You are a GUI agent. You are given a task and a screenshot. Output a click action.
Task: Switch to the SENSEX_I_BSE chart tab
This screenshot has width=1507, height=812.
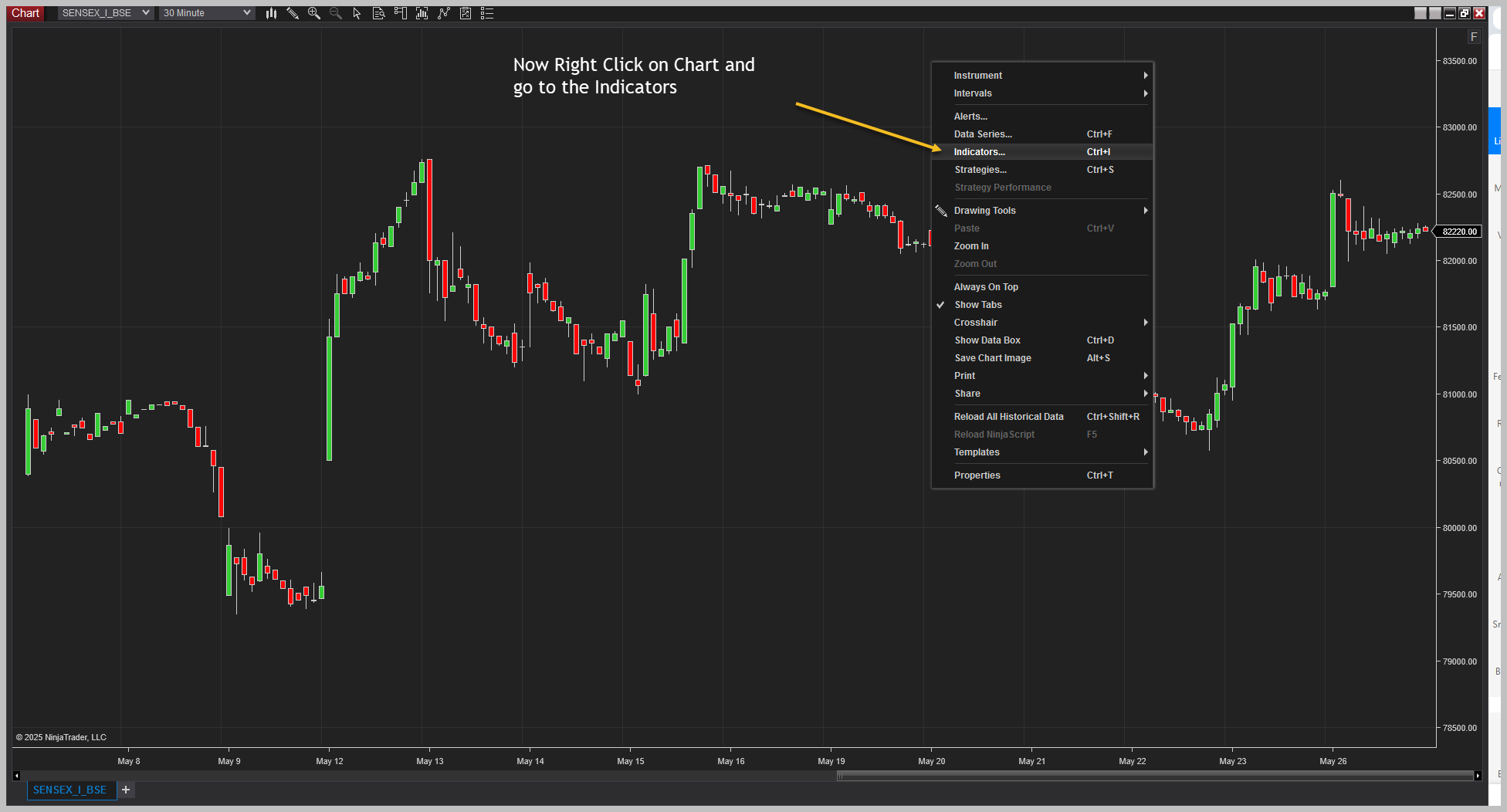[70, 790]
